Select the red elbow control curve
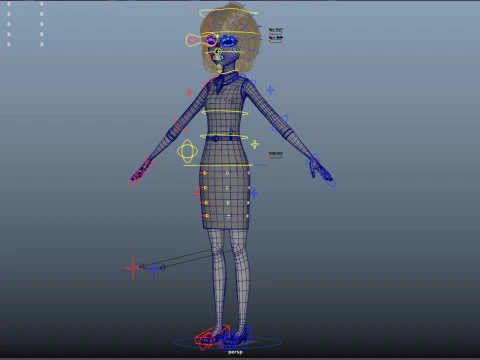 pyautogui.click(x=179, y=124)
